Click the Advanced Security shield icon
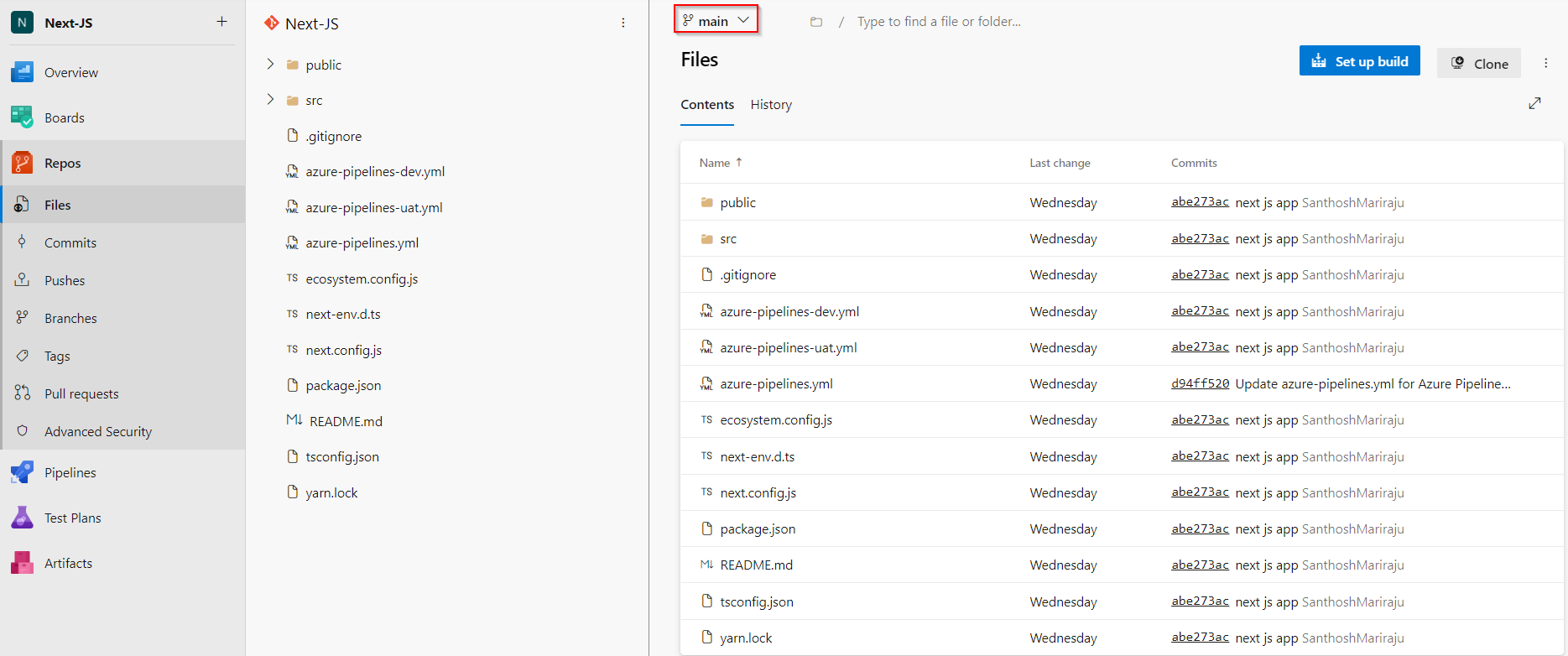This screenshot has width=1568, height=656. pyautogui.click(x=22, y=431)
